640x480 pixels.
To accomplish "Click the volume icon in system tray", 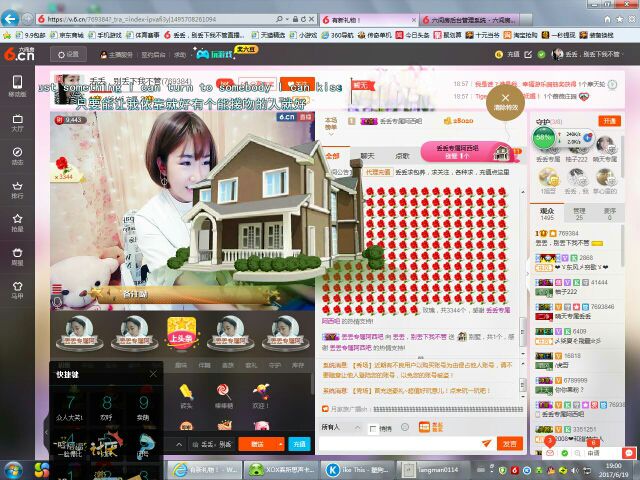I will pyautogui.click(x=576, y=470).
